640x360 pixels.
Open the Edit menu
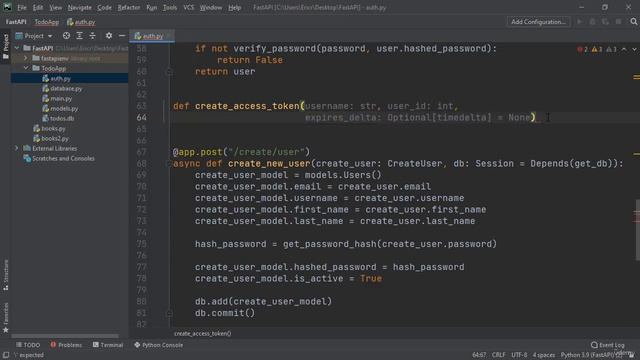(x=38, y=7)
